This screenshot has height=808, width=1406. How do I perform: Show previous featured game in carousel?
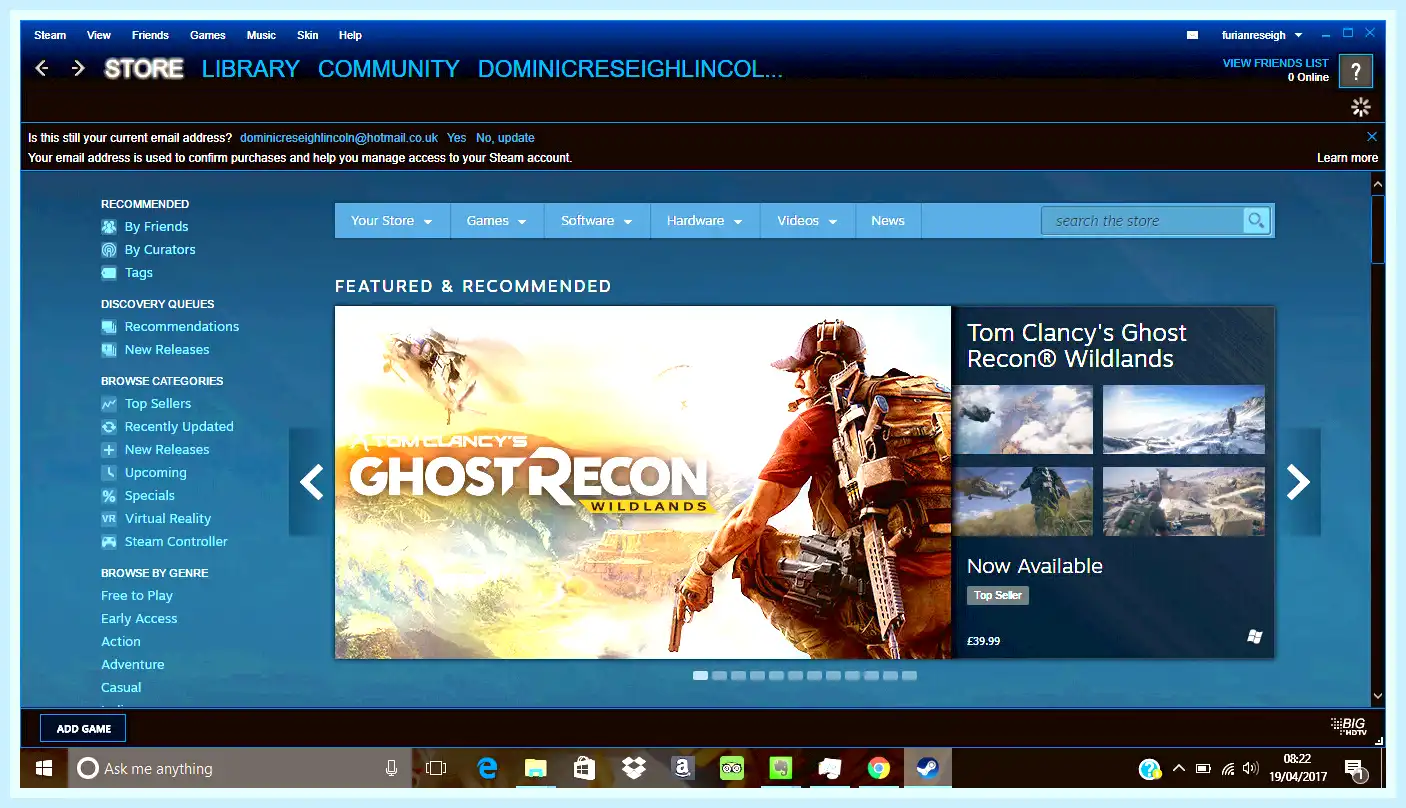tap(311, 482)
